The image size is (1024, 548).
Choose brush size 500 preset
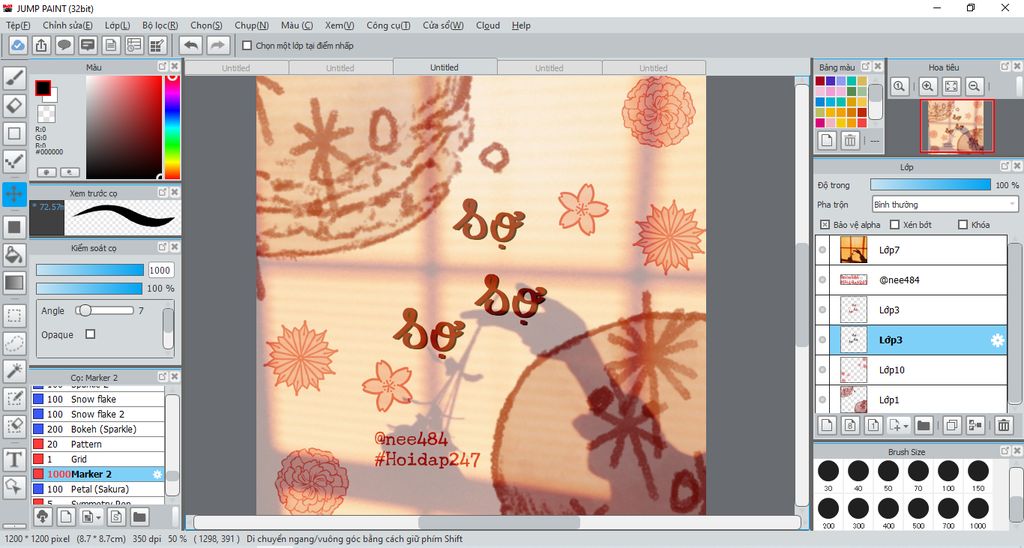(x=918, y=511)
